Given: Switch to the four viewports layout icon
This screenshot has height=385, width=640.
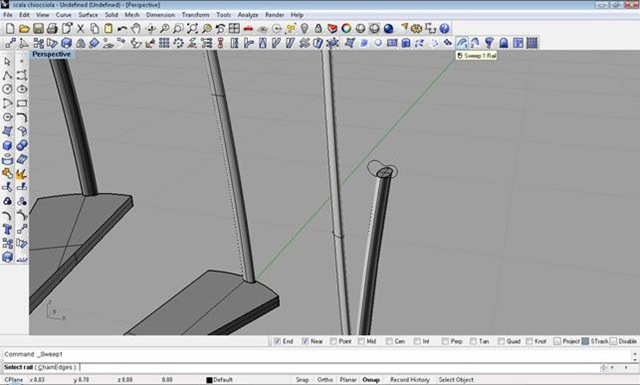Looking at the screenshot, I should pos(234,29).
